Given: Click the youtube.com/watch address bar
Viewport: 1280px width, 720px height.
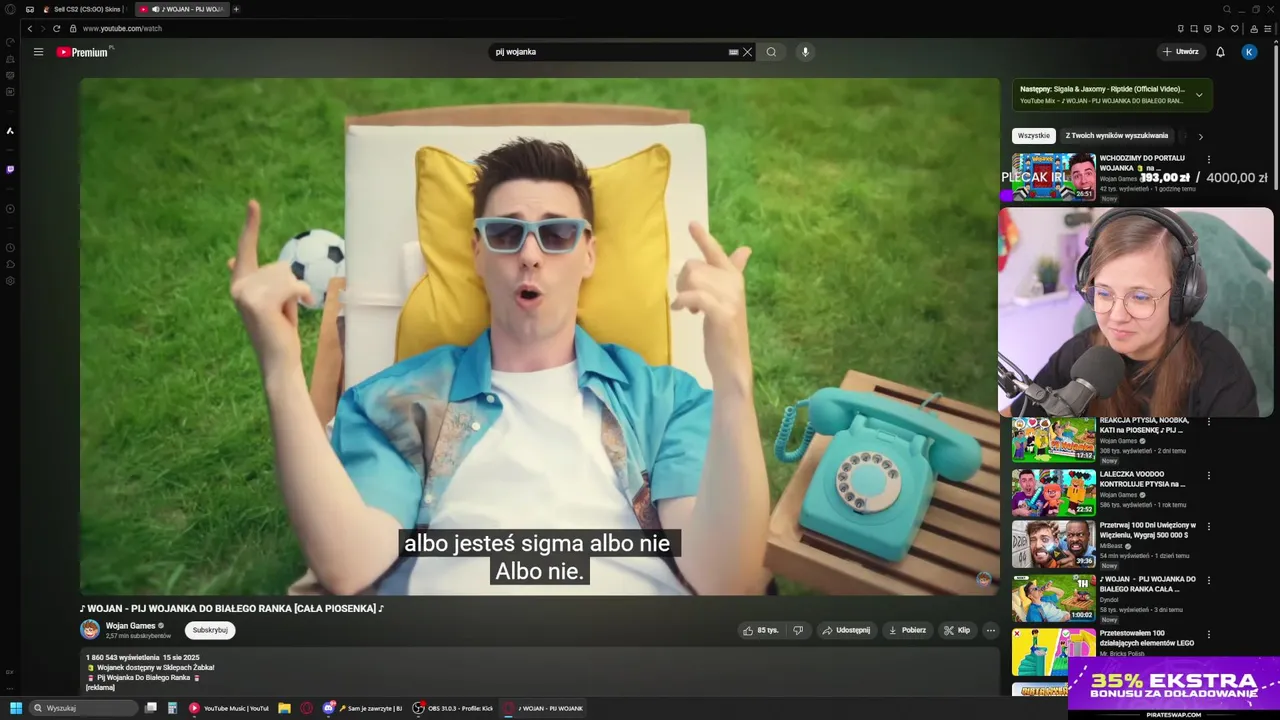Looking at the screenshot, I should [122, 28].
